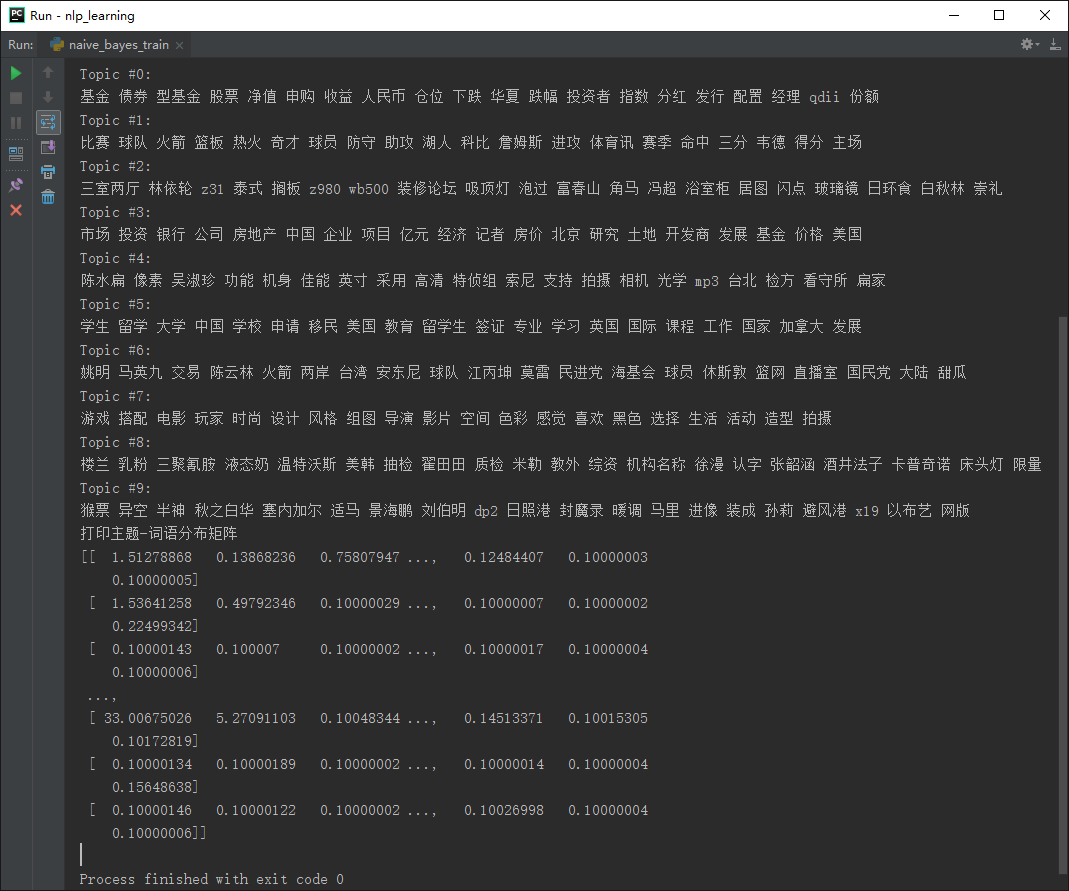
Task: Click the word 'dp2' in Topic #9 keywords
Action: 486,511
